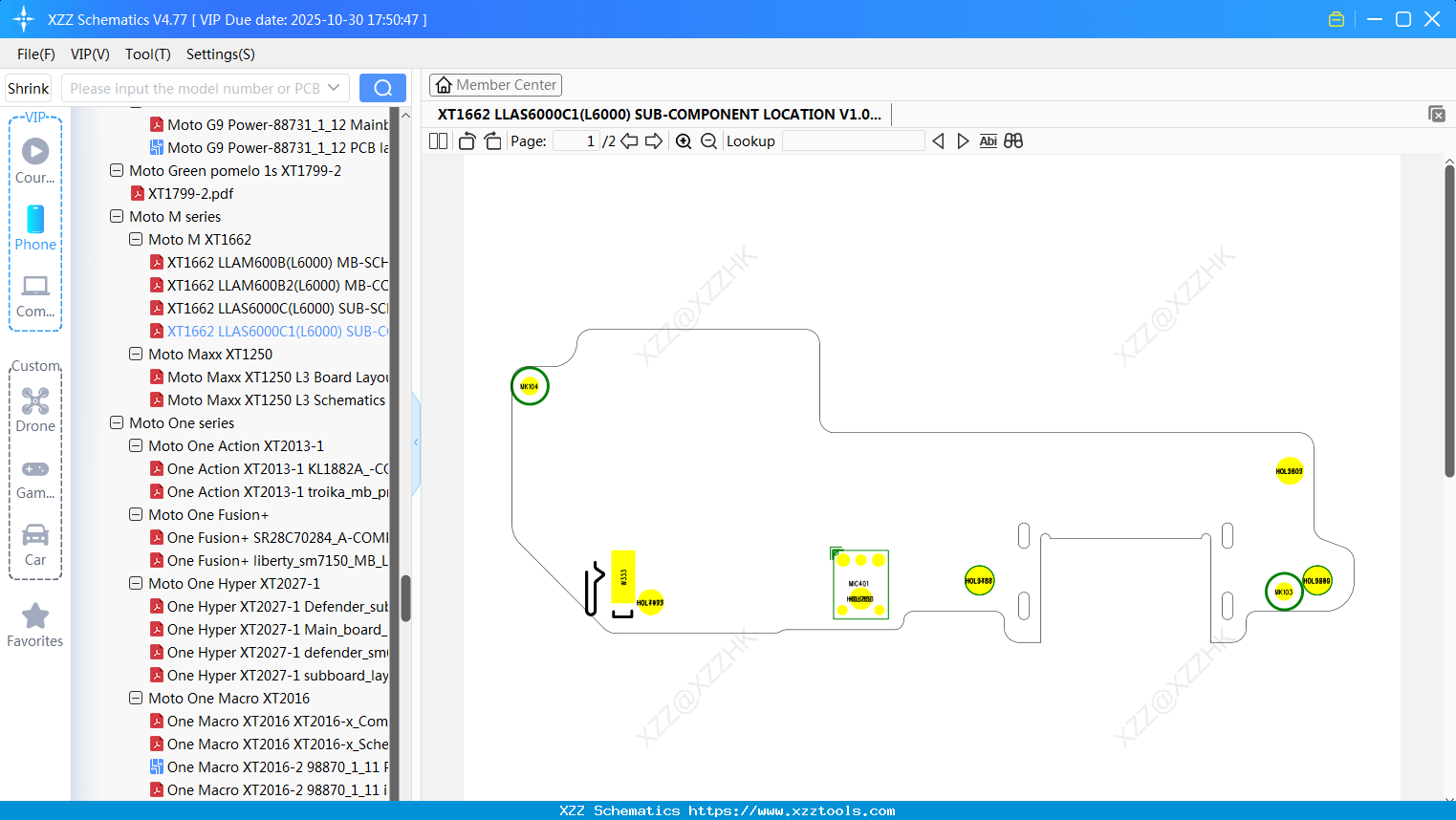Open the Courses sidebar section
1456x820 pixels.
35,161
